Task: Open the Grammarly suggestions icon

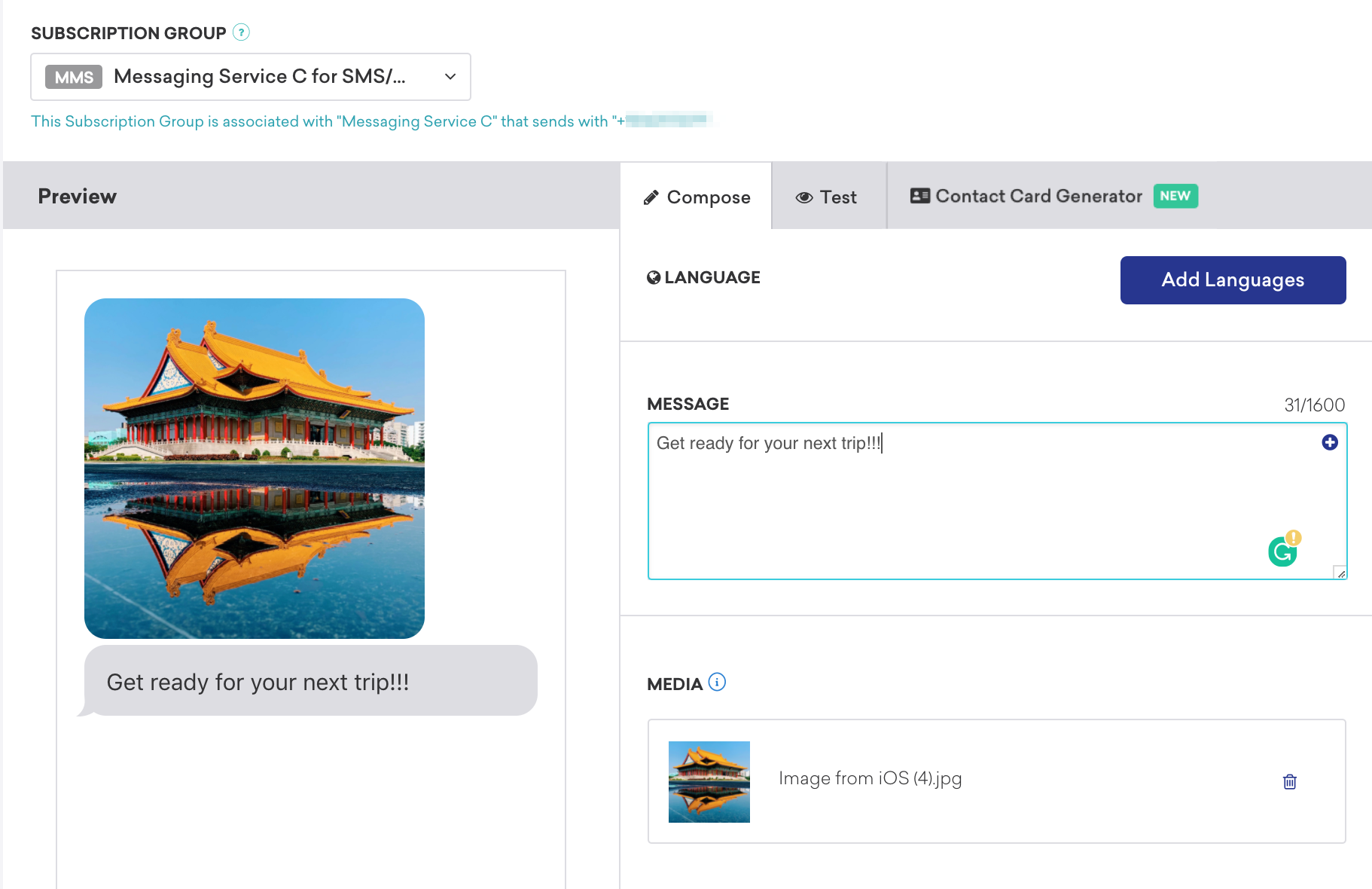Action: point(1283,550)
